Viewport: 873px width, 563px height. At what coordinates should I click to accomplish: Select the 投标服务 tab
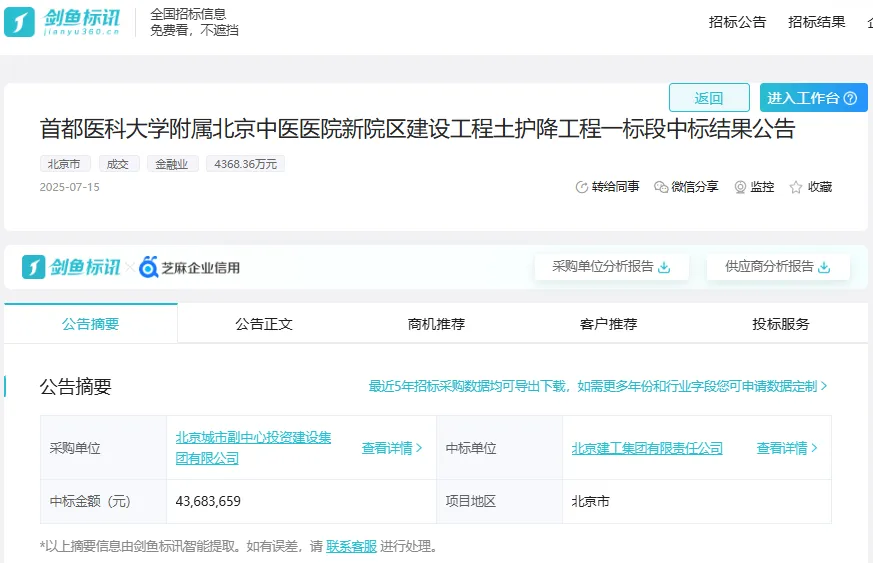point(781,324)
